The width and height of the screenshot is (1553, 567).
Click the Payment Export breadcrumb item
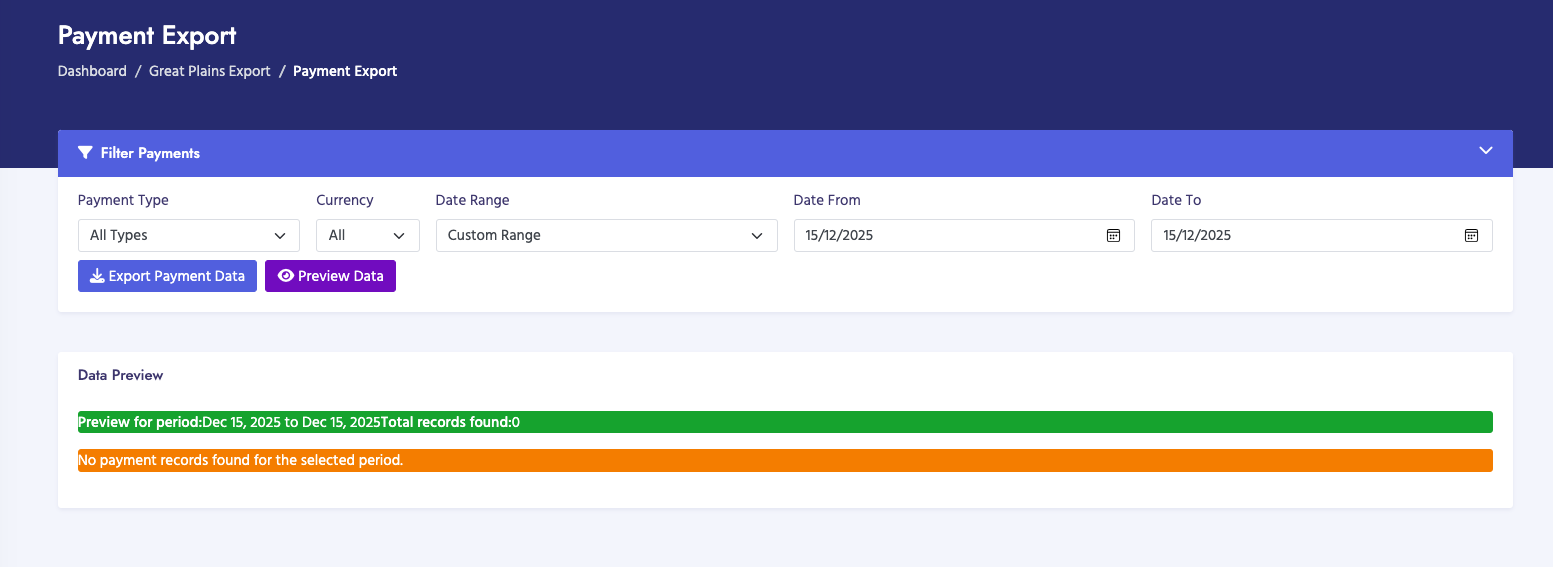point(345,71)
